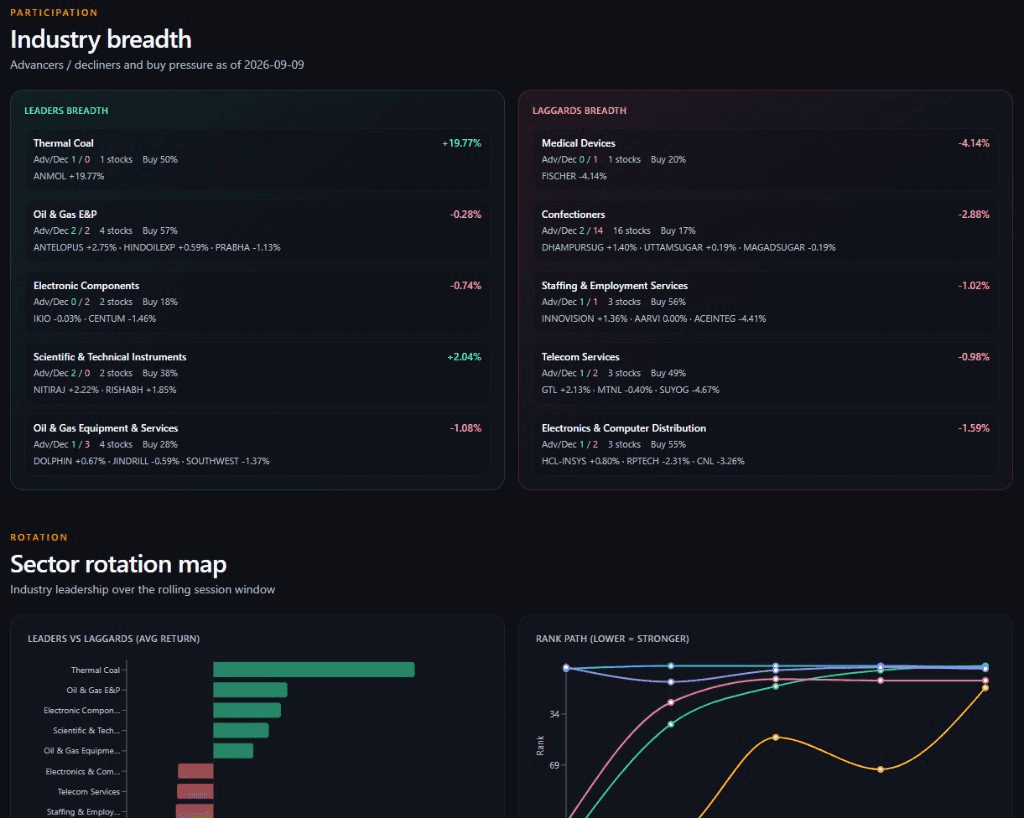Viewport: 1024px width, 818px height.
Task: Click Adv/Dec 2 / 14 on Confectioners
Action: click(x=572, y=230)
